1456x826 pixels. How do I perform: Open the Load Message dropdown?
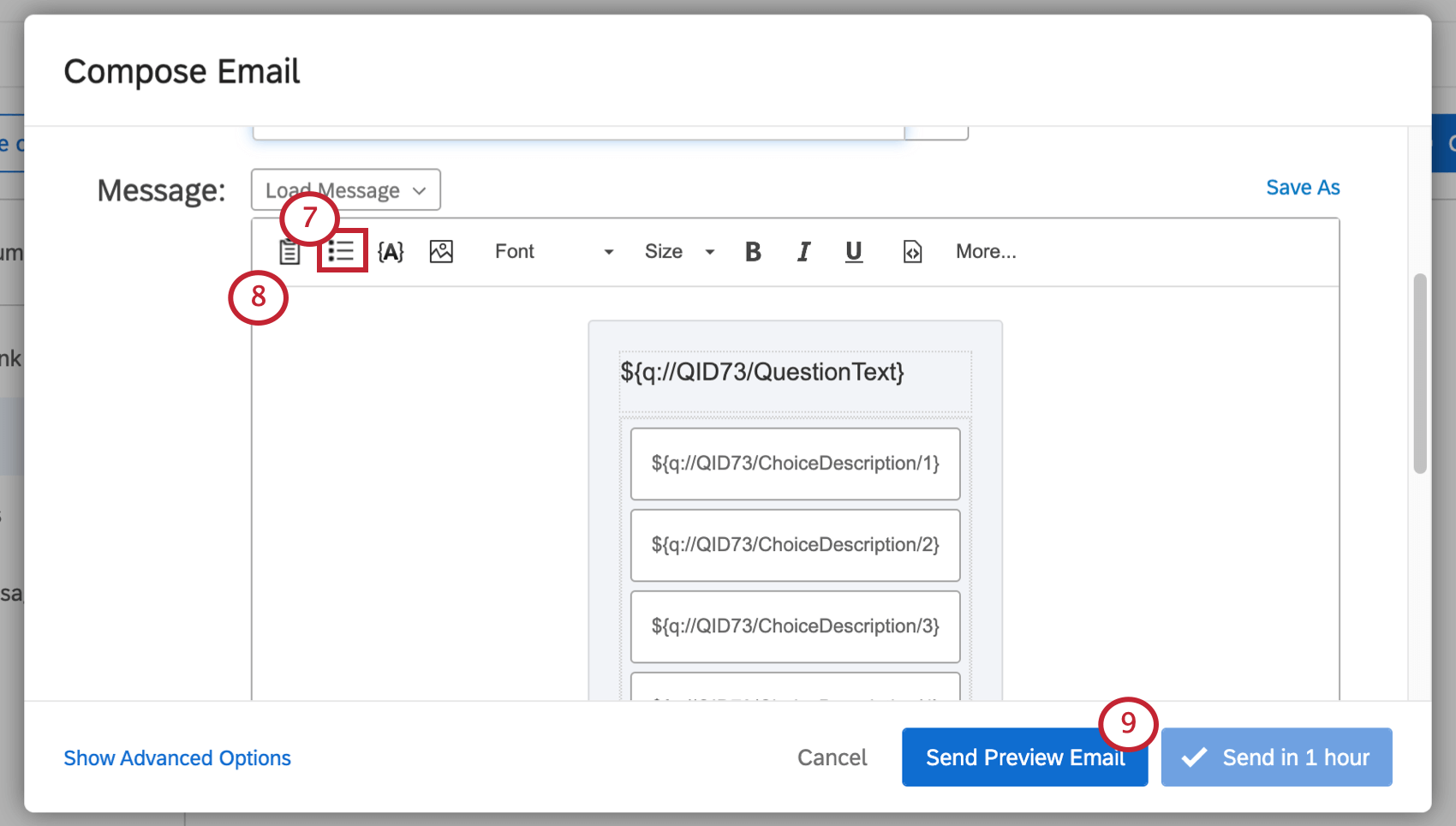pos(345,189)
